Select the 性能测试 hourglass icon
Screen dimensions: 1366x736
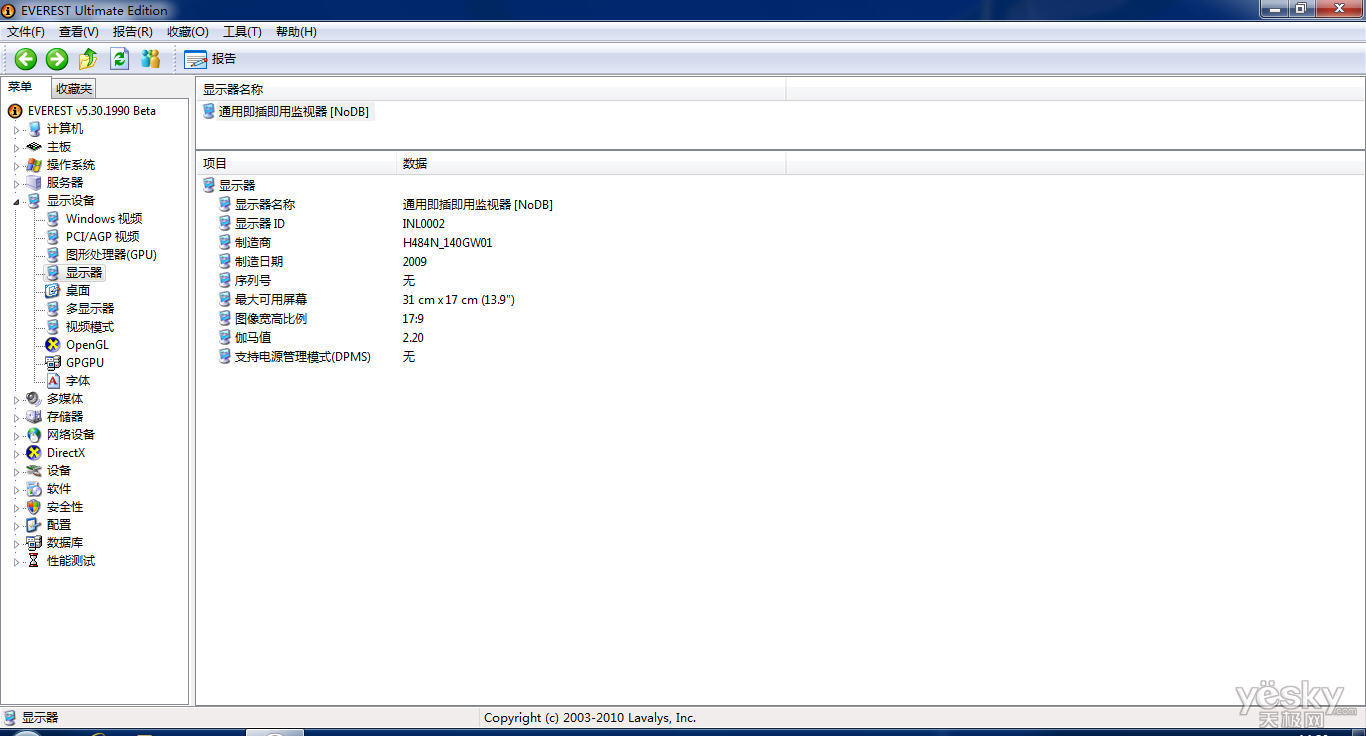[x=34, y=561]
